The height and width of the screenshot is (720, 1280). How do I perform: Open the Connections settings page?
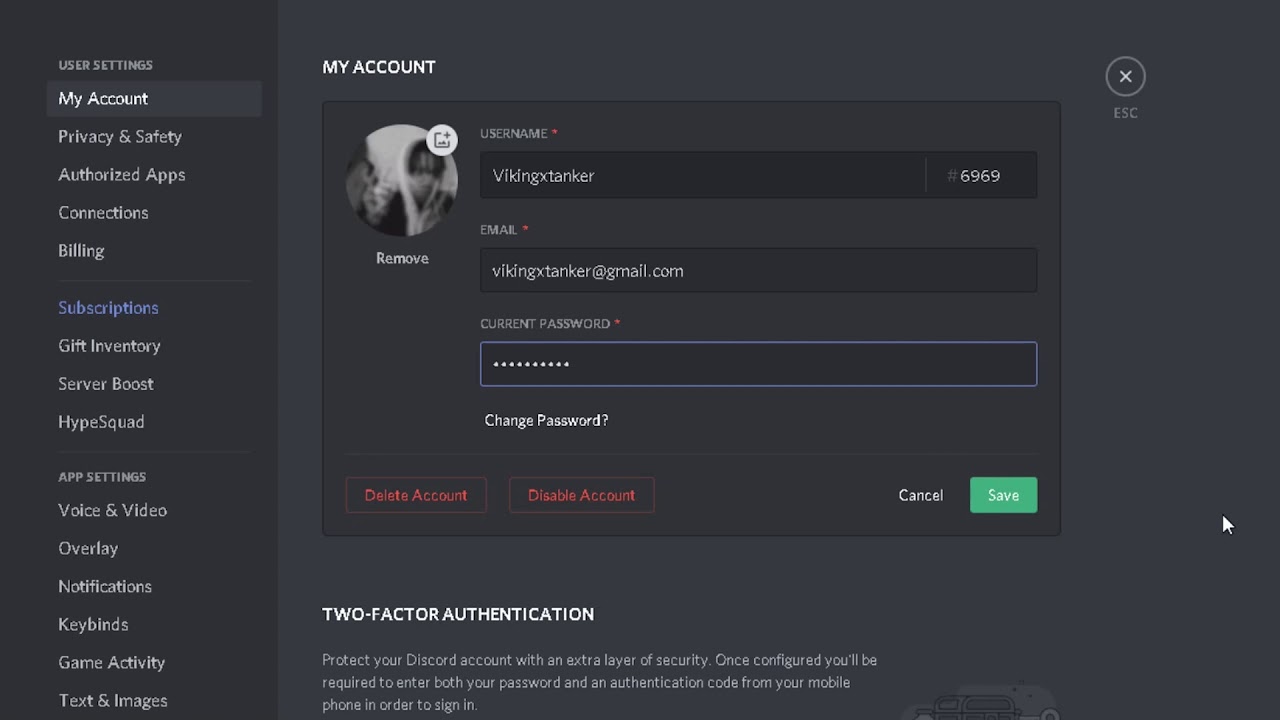[x=103, y=212]
